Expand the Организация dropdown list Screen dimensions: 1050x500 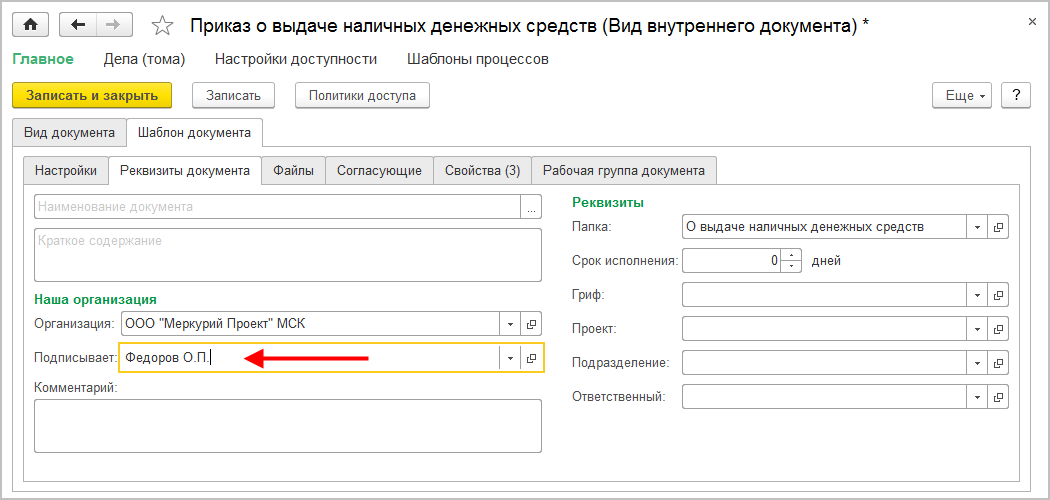click(510, 324)
